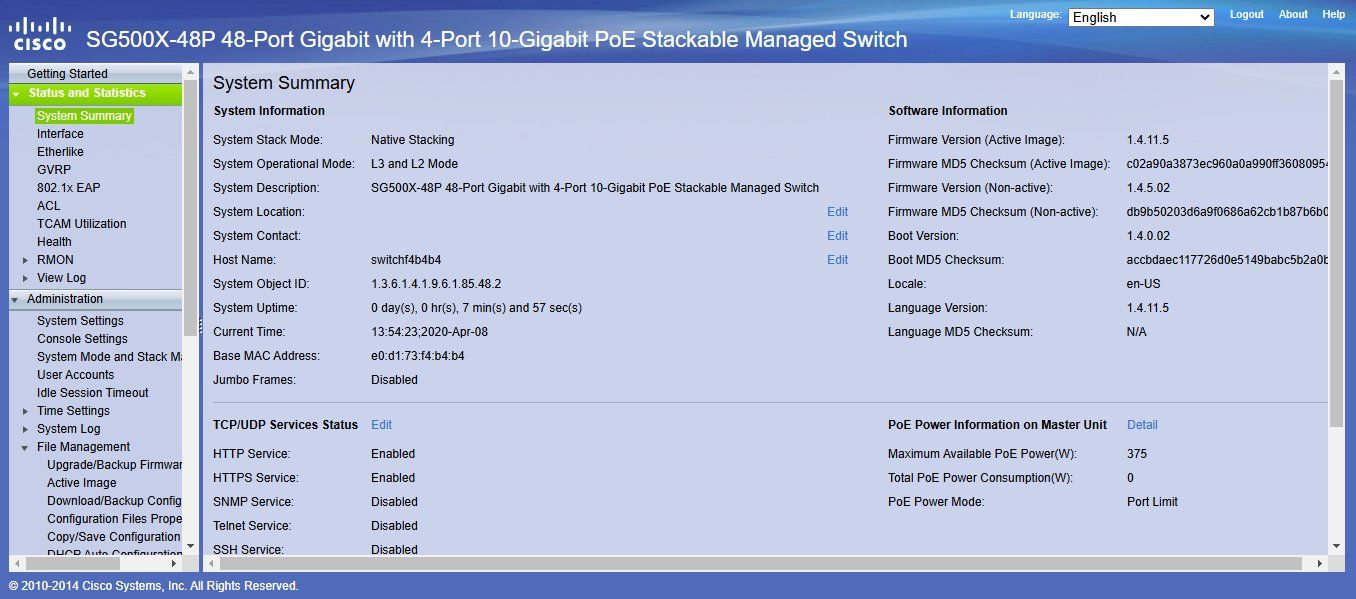Image resolution: width=1356 pixels, height=599 pixels.
Task: Open the 802.1x EAP page
Action: (69, 188)
